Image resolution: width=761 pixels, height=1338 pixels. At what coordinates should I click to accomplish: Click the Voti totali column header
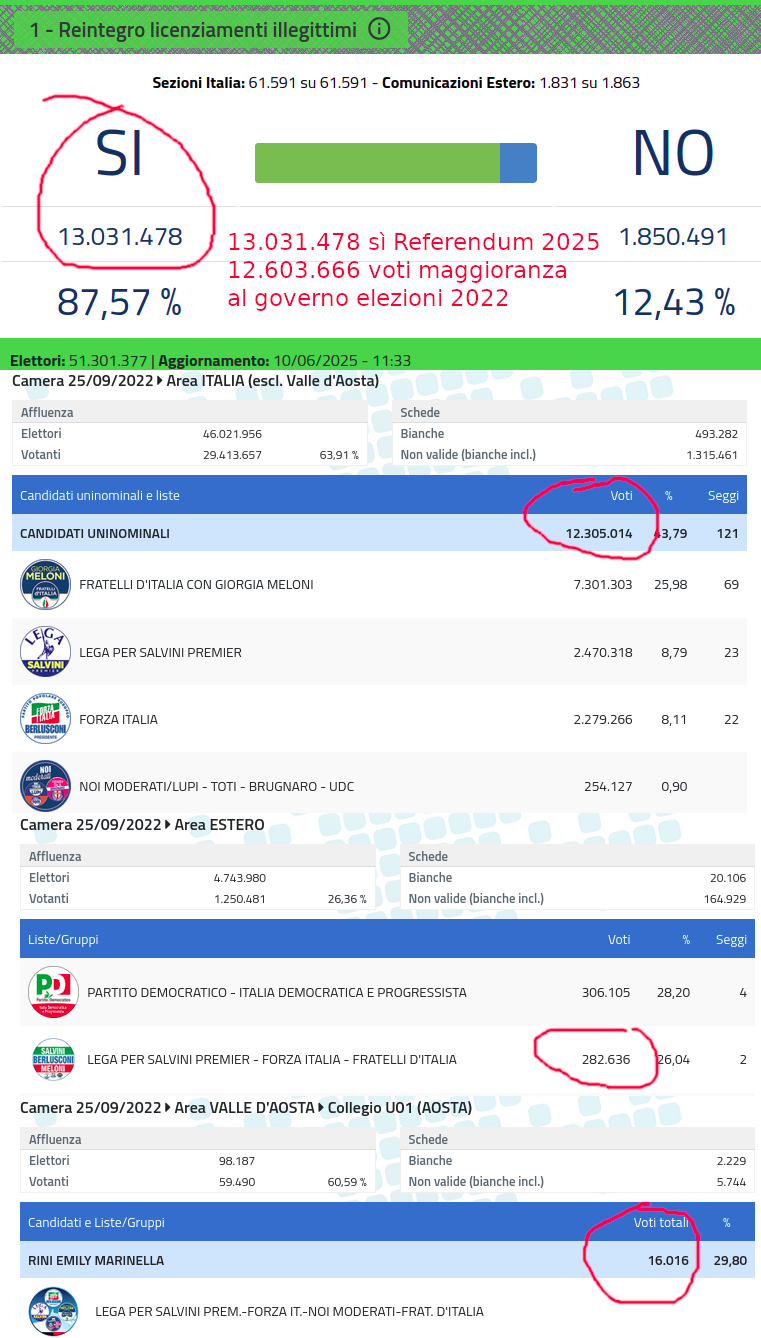(x=661, y=1222)
